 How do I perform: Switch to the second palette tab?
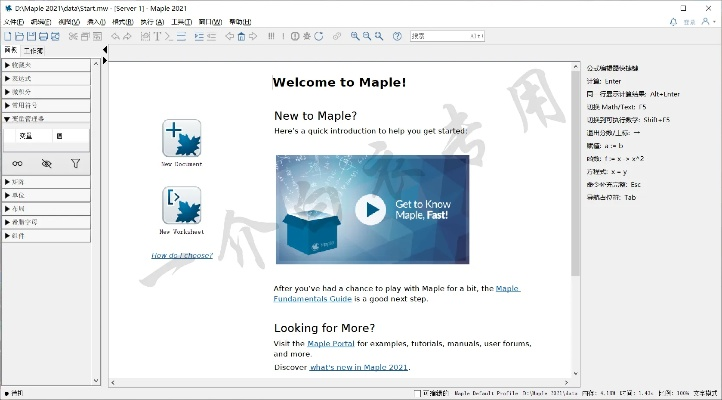pyautogui.click(x=33, y=50)
